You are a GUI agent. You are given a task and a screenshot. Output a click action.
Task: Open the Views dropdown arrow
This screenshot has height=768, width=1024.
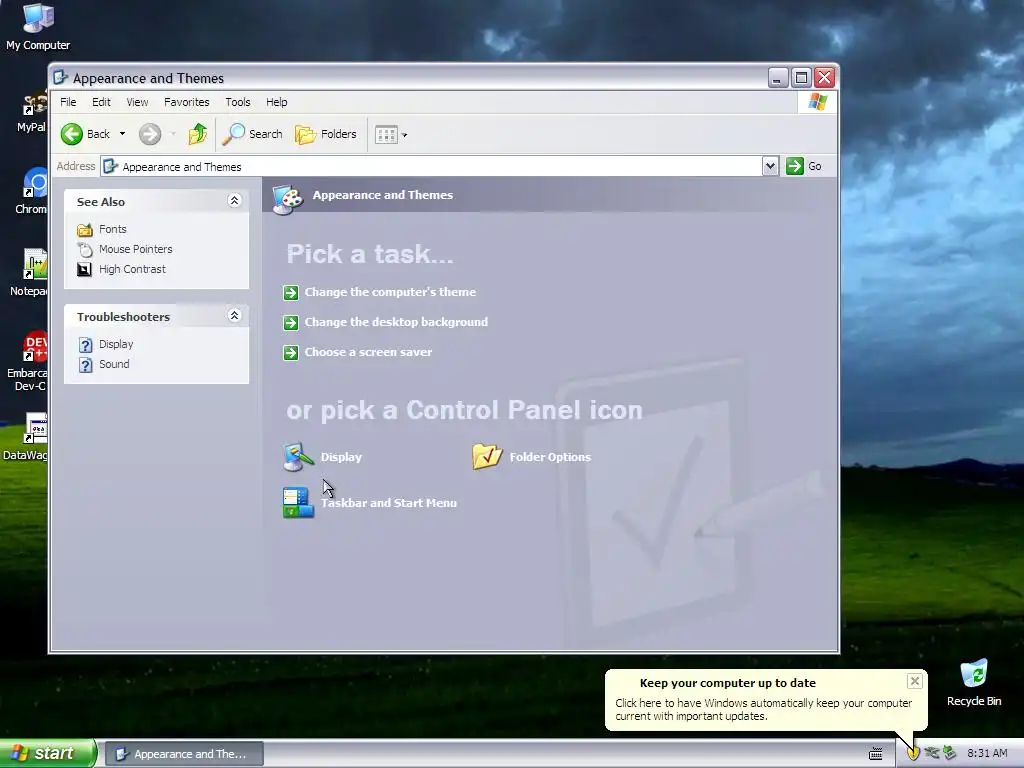pyautogui.click(x=404, y=135)
